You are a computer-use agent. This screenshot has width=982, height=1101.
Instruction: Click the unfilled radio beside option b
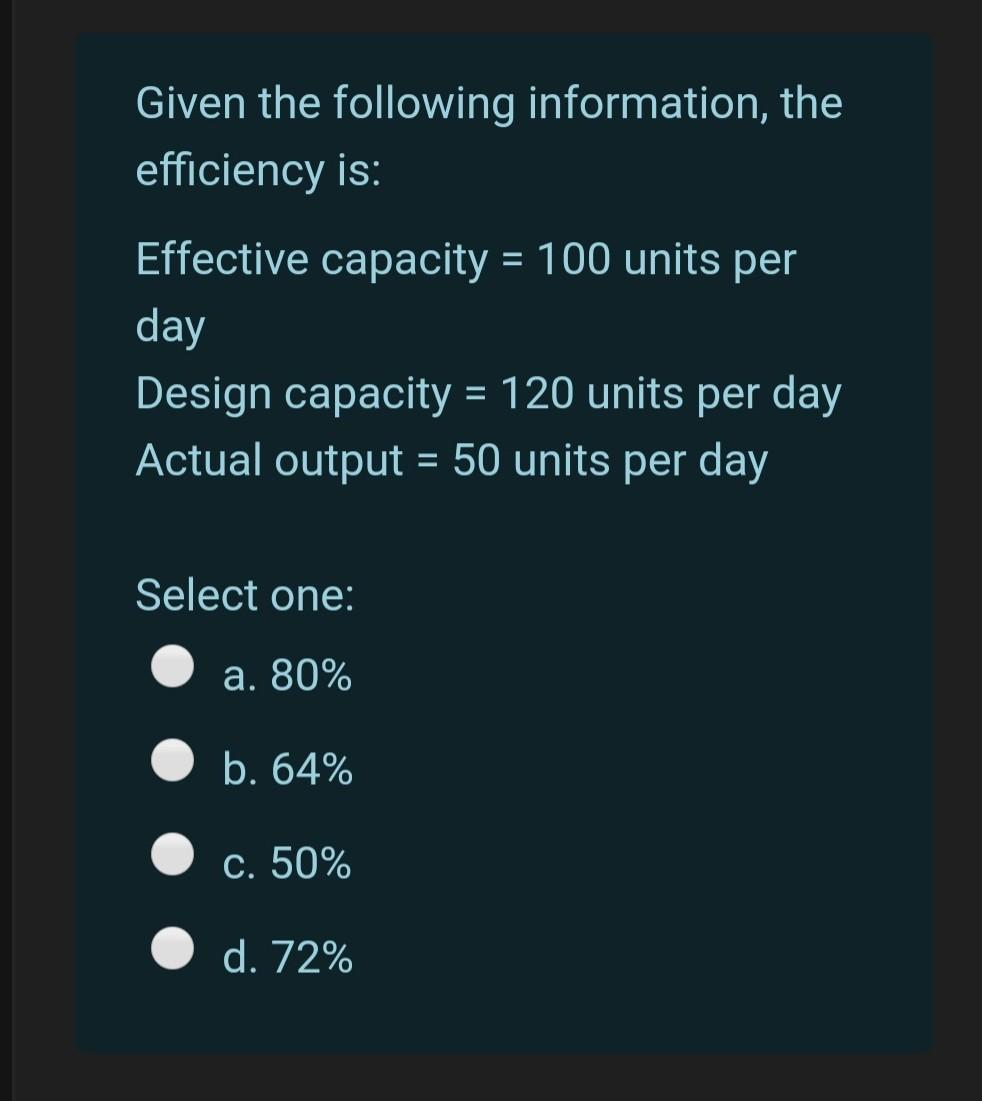(171, 760)
